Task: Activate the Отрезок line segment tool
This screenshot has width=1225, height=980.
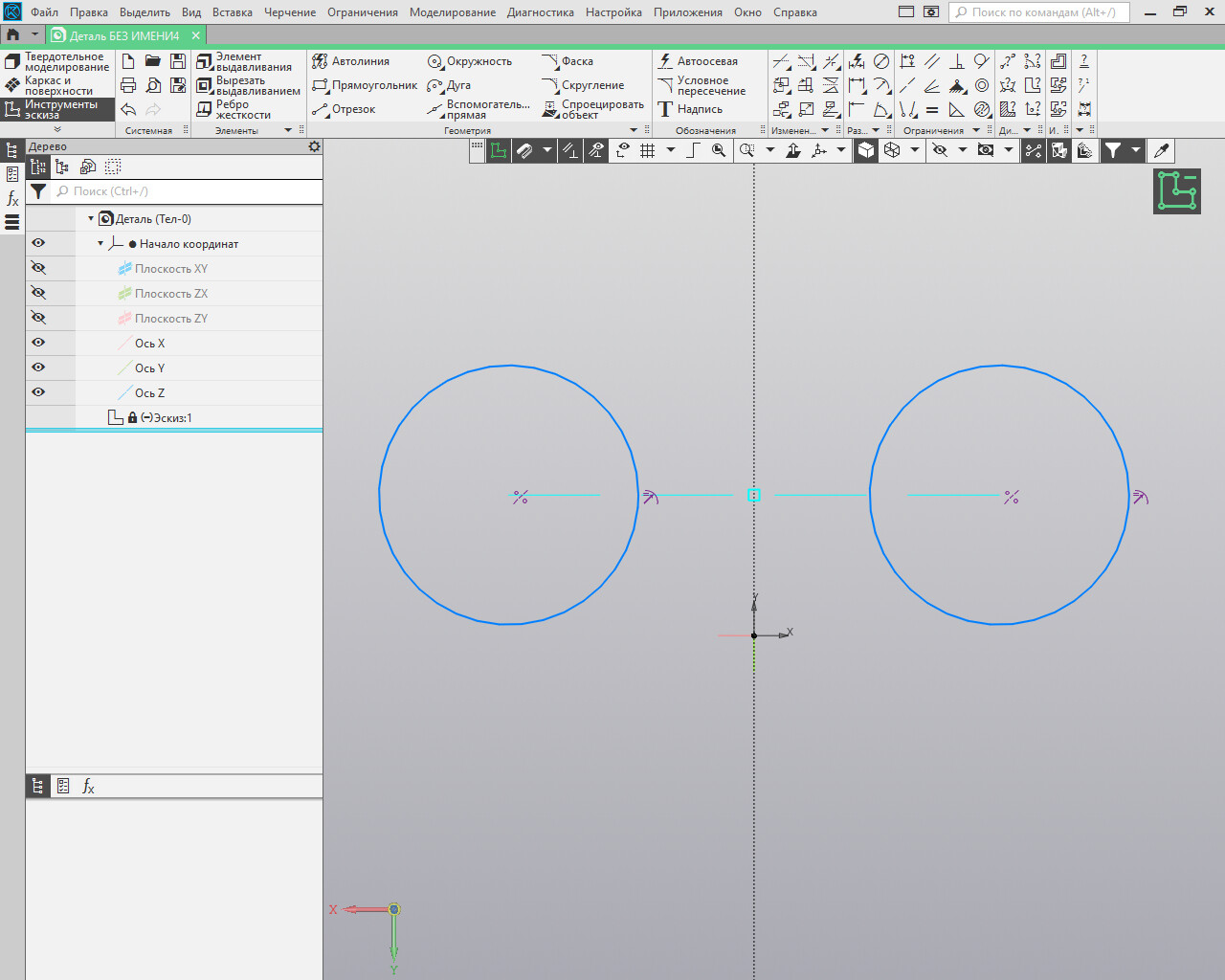Action: 344,109
